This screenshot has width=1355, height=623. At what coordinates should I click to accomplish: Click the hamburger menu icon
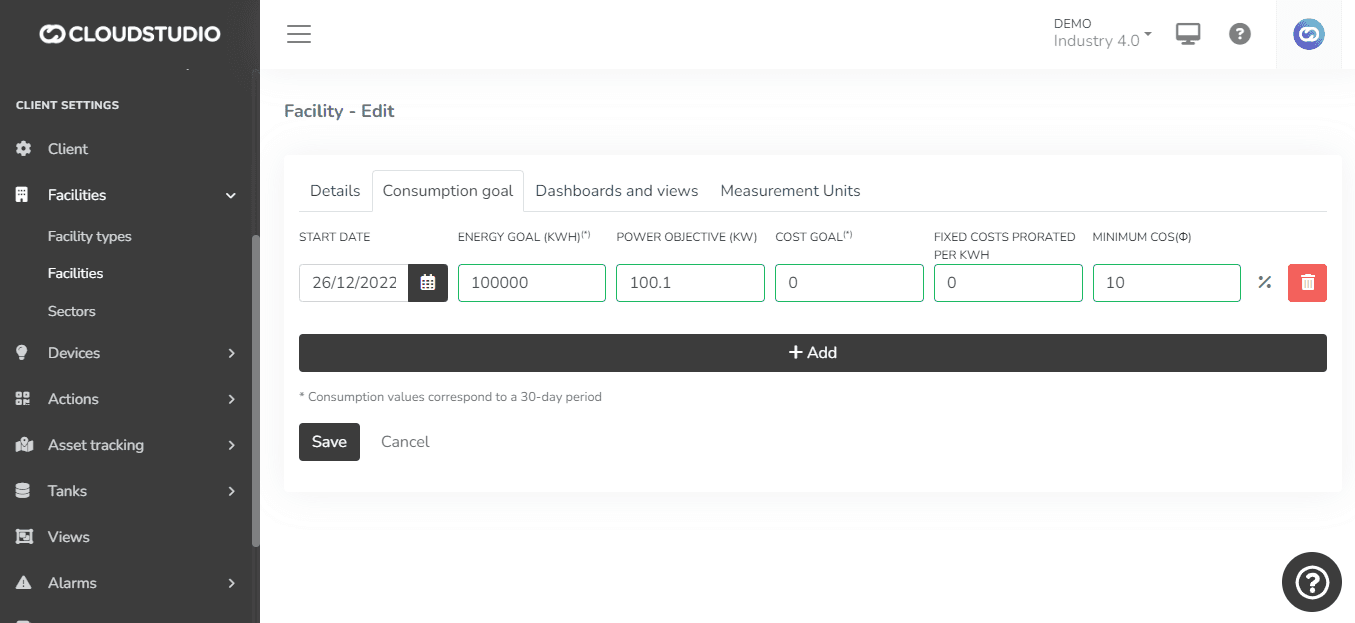point(299,34)
